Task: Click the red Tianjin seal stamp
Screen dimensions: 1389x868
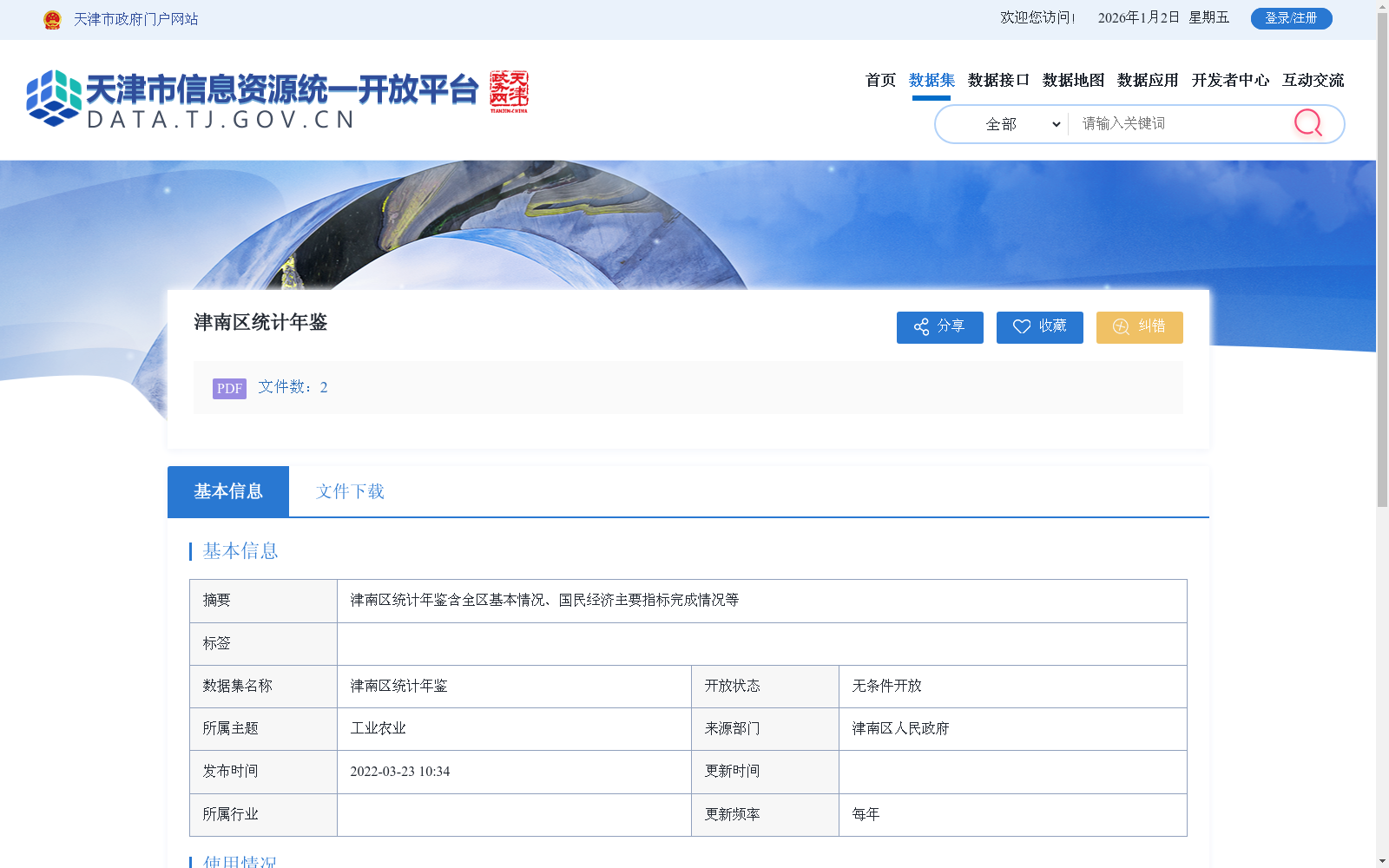Action: click(512, 90)
